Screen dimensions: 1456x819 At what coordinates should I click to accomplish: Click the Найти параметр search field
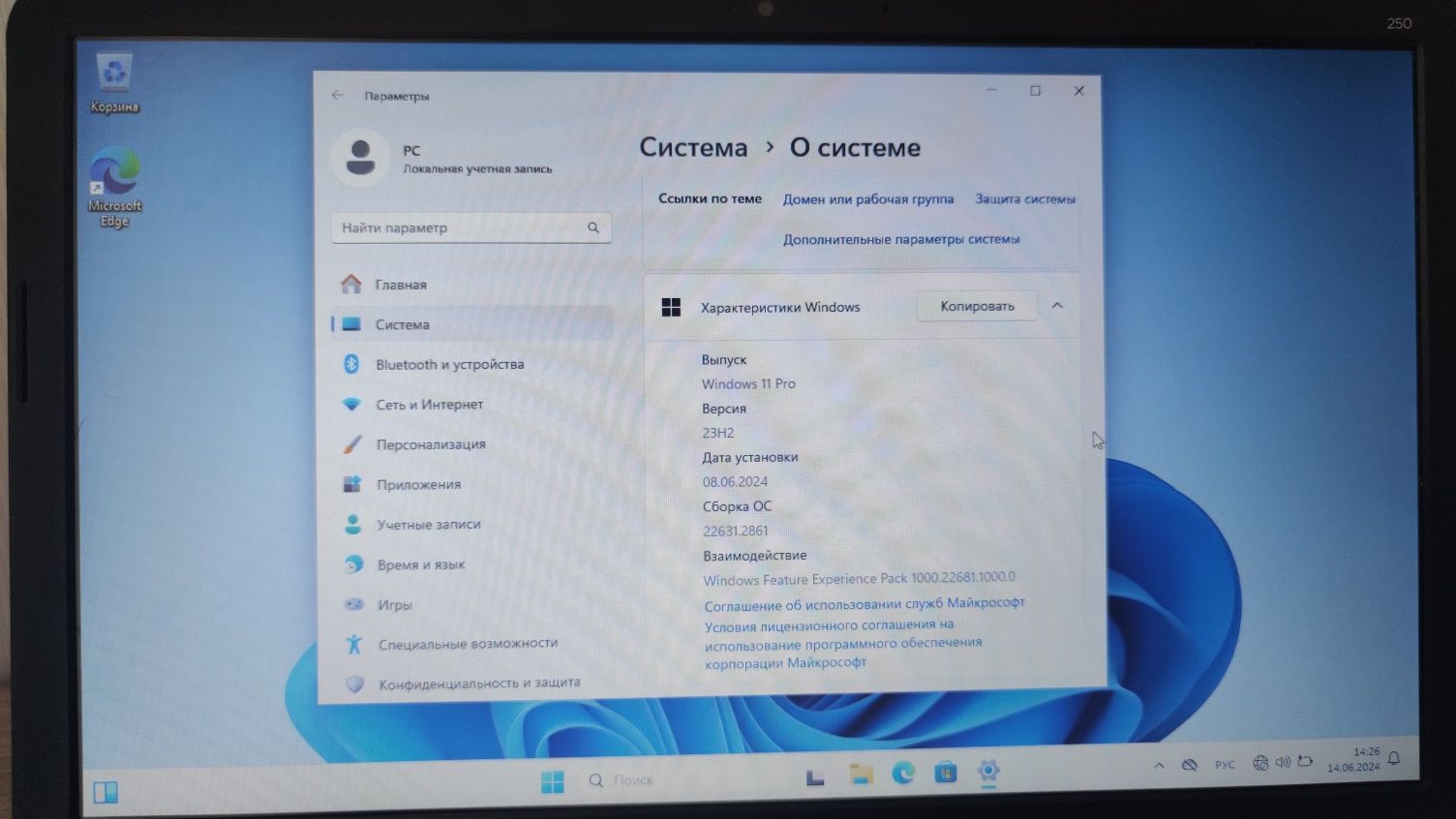[470, 227]
